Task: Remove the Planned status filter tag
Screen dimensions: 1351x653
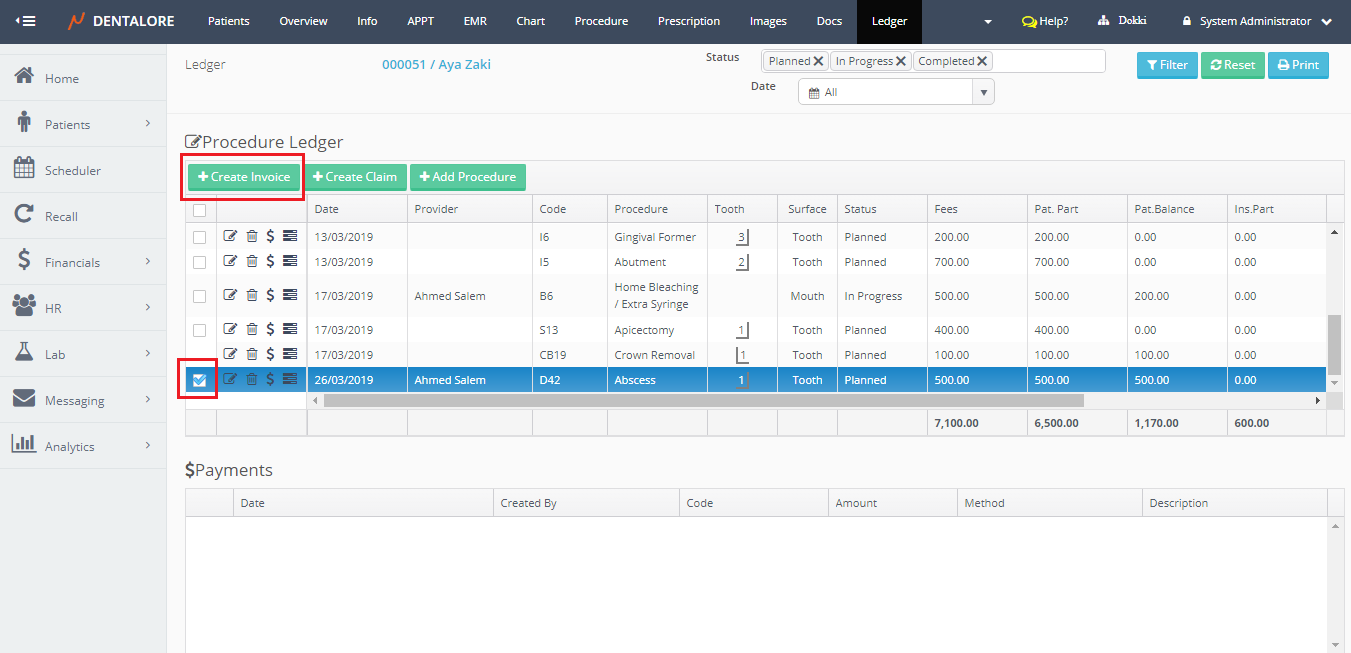Action: click(818, 61)
